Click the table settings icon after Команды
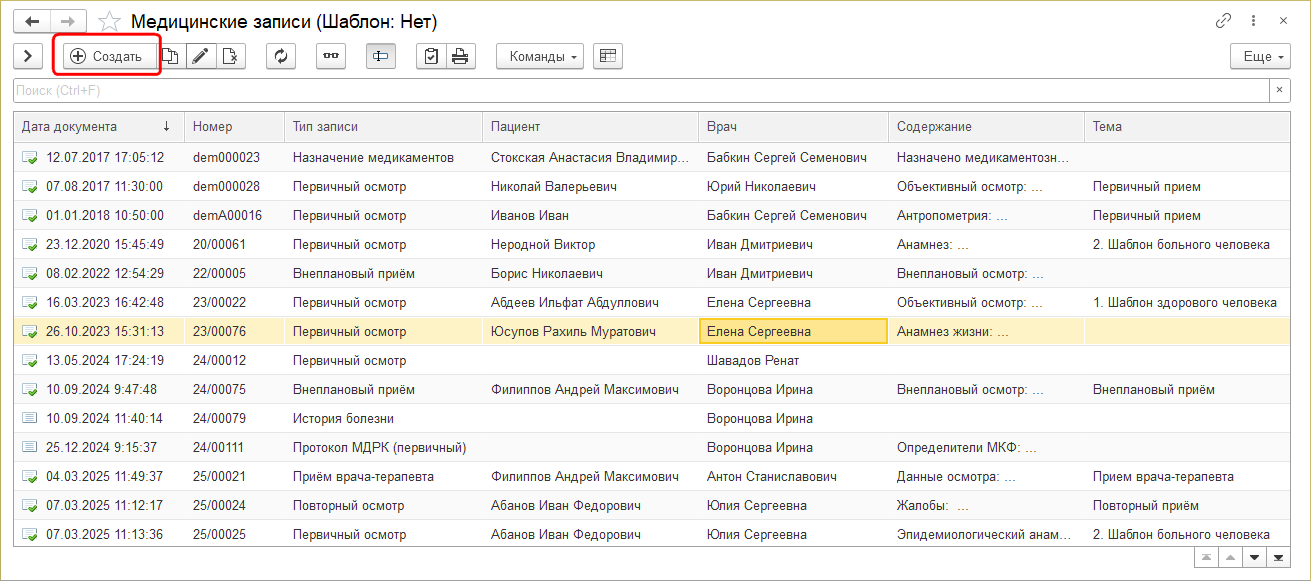This screenshot has height=581, width=1311. (608, 57)
